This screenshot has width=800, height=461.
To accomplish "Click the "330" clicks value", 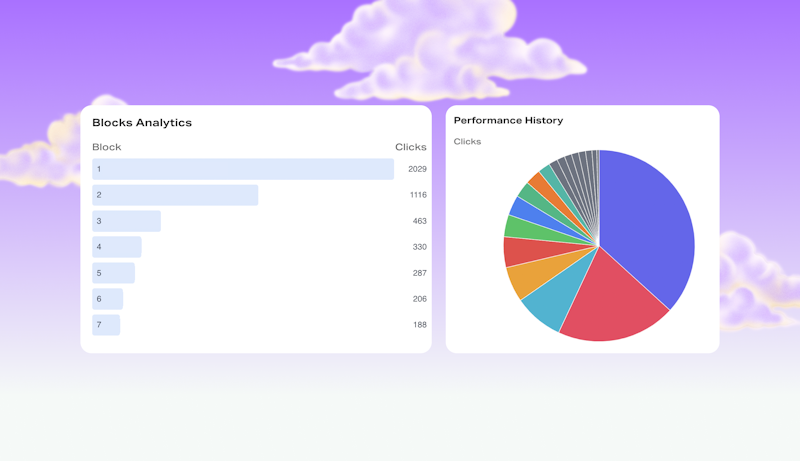I will pos(420,247).
